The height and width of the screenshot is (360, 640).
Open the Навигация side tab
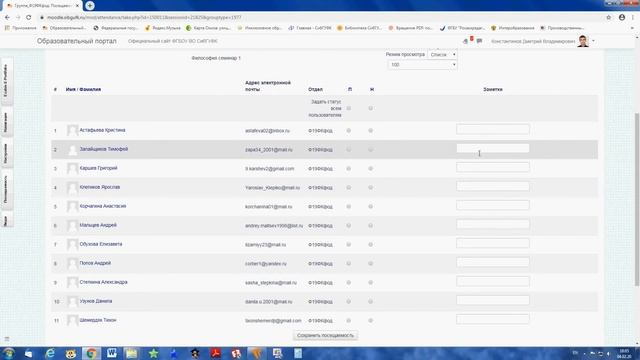(x=6, y=122)
